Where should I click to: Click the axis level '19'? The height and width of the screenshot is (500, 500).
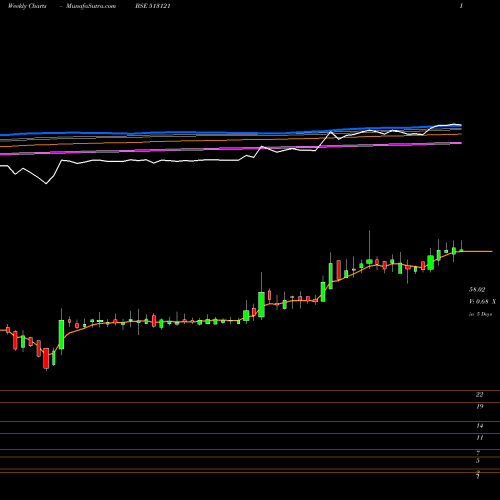[480, 406]
